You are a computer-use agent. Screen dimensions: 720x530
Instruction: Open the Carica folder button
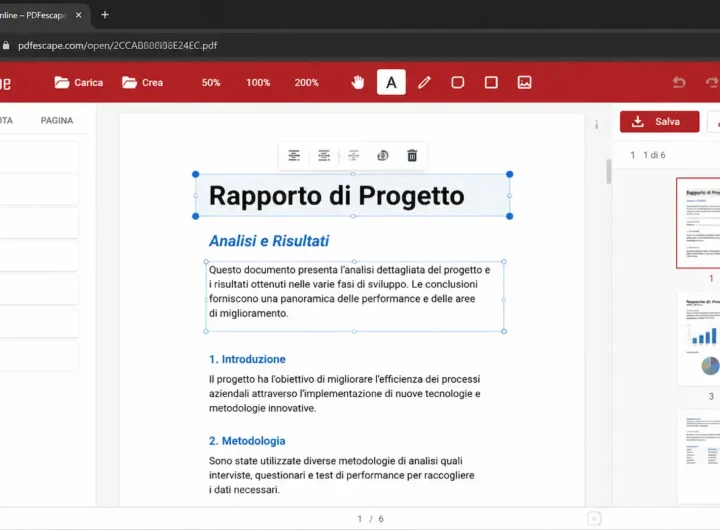[79, 83]
